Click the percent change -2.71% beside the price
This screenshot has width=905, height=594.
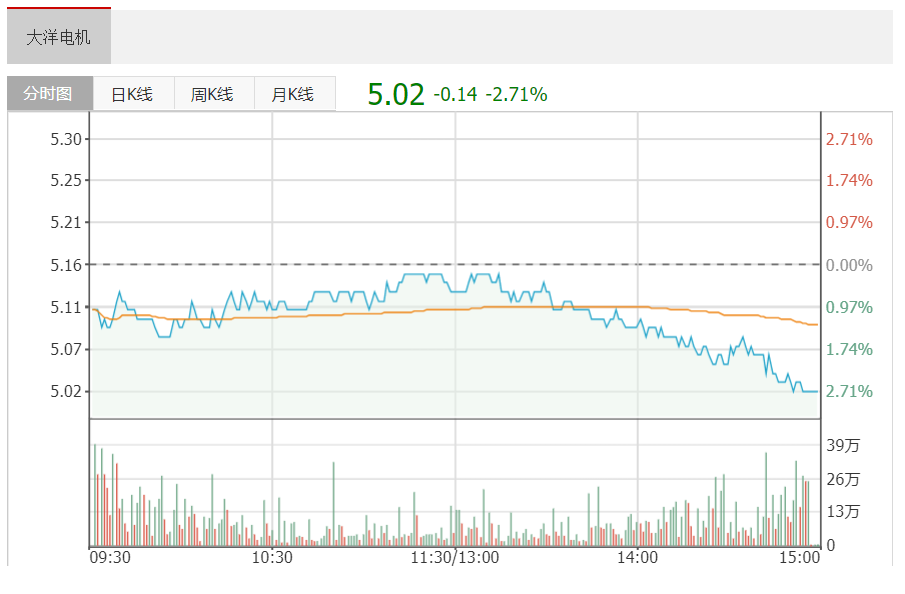tap(517, 94)
